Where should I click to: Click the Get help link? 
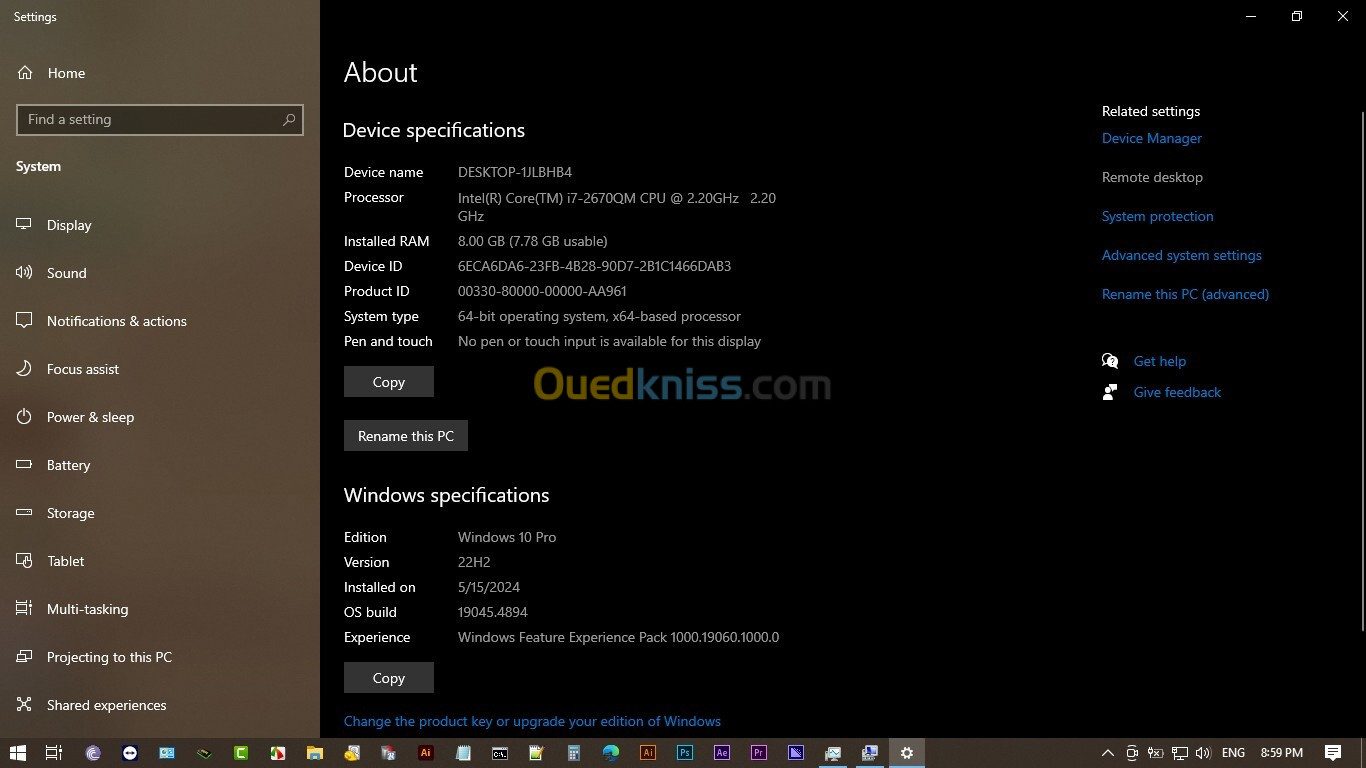coord(1159,361)
